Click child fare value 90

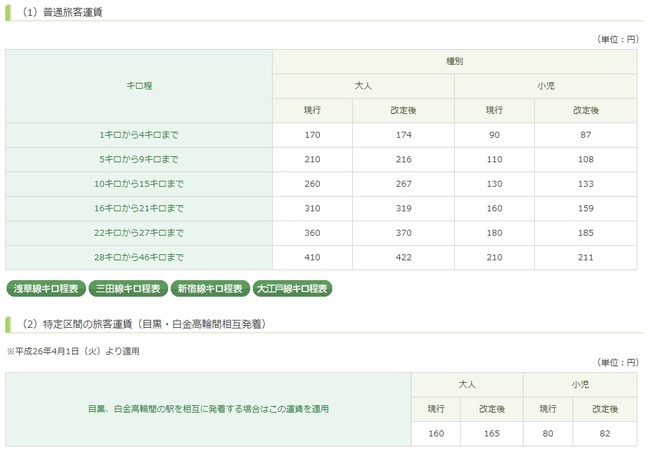click(x=494, y=135)
